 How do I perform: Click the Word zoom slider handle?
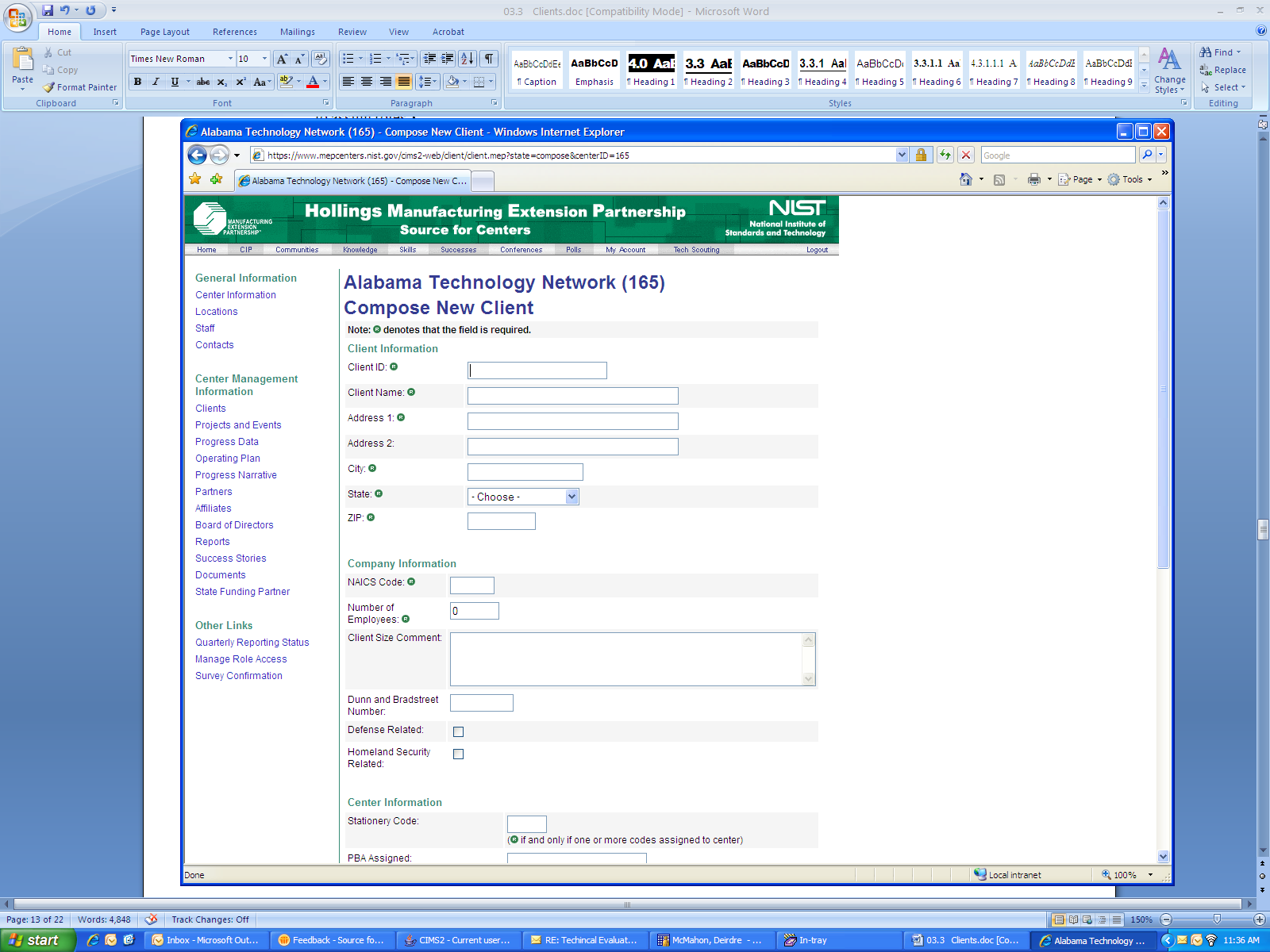pyautogui.click(x=1217, y=919)
